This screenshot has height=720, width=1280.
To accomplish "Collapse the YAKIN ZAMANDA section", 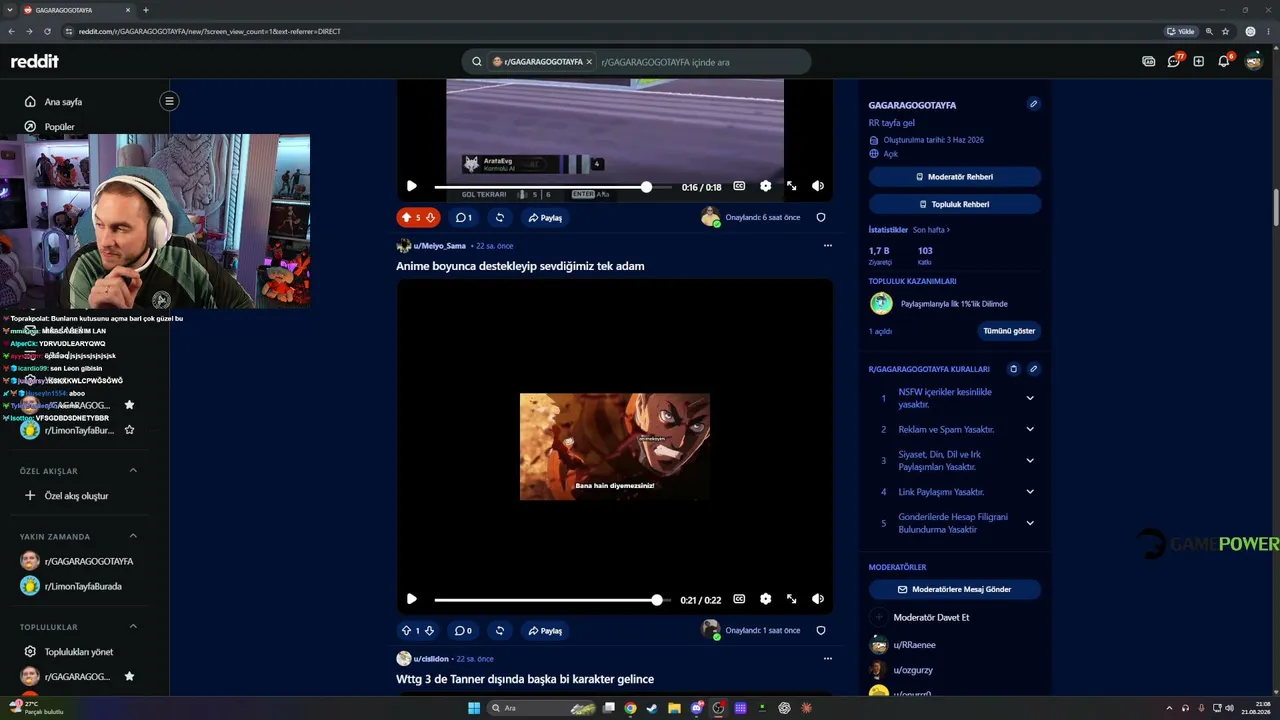I will 133,536.
